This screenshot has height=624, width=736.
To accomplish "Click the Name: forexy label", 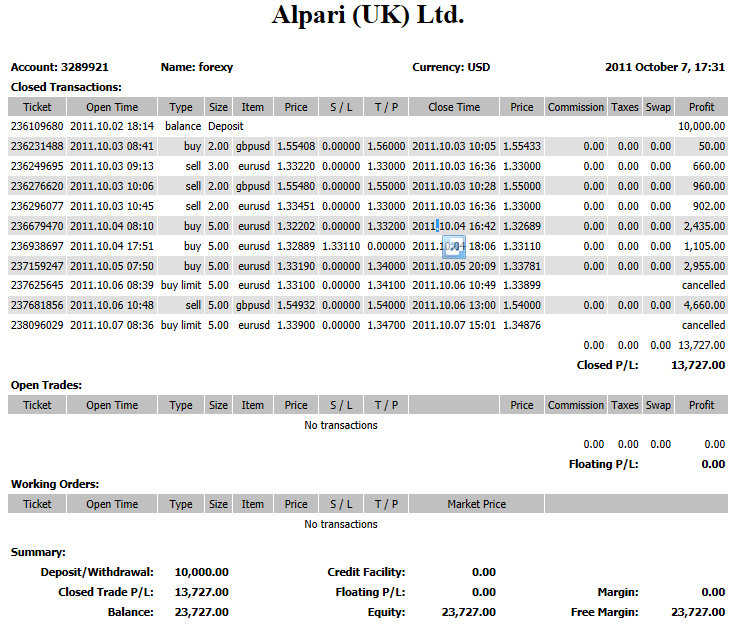I will tap(197, 67).
